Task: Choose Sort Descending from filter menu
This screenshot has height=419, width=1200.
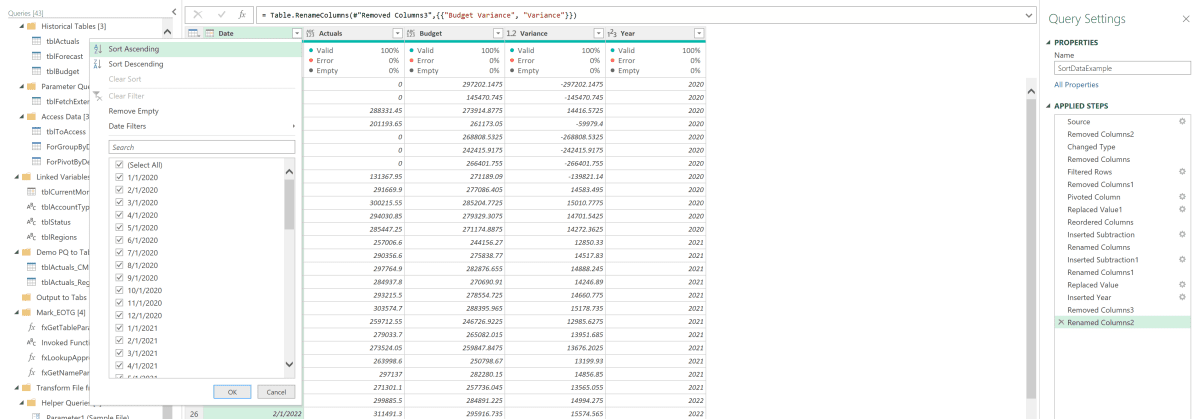Action: pyautogui.click(x=136, y=64)
